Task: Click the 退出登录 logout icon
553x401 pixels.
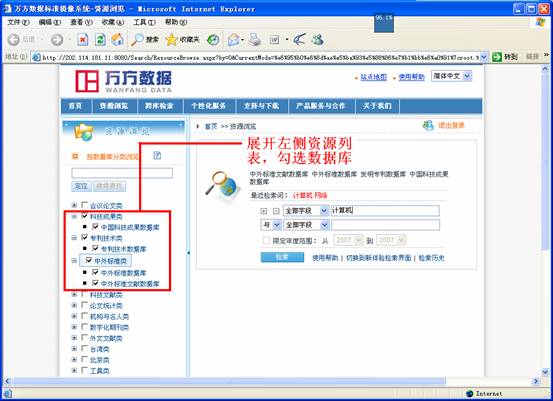Action: click(428, 125)
